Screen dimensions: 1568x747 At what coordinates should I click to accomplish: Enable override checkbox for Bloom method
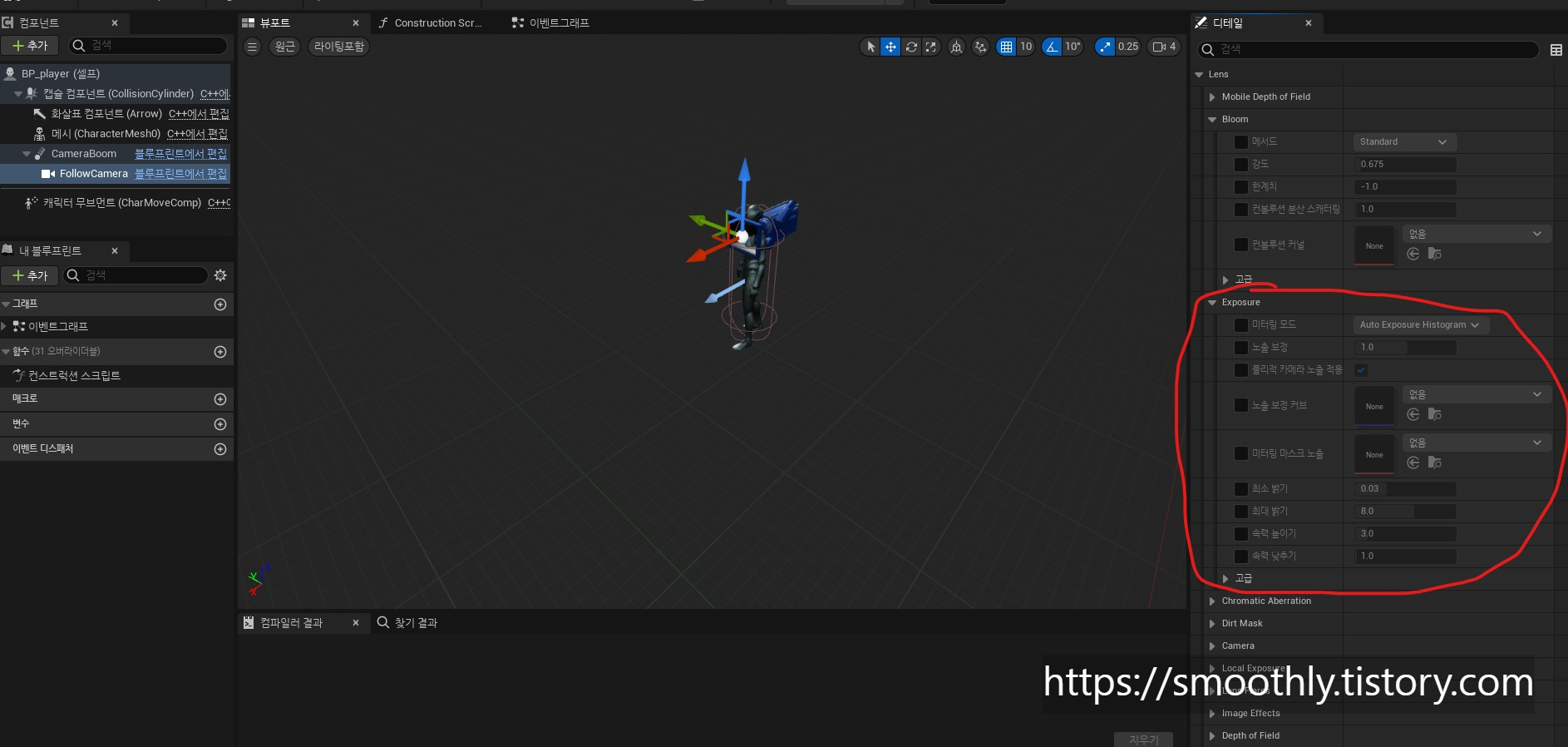(1241, 142)
